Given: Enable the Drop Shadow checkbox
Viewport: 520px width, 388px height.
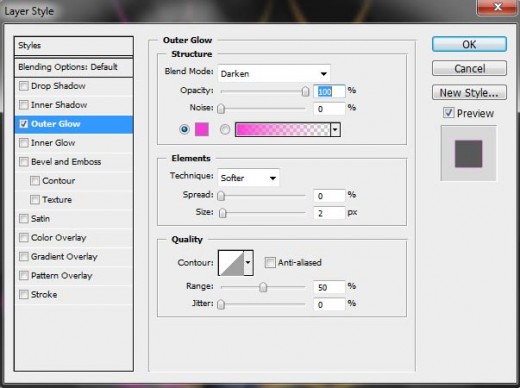Looking at the screenshot, I should (24, 86).
